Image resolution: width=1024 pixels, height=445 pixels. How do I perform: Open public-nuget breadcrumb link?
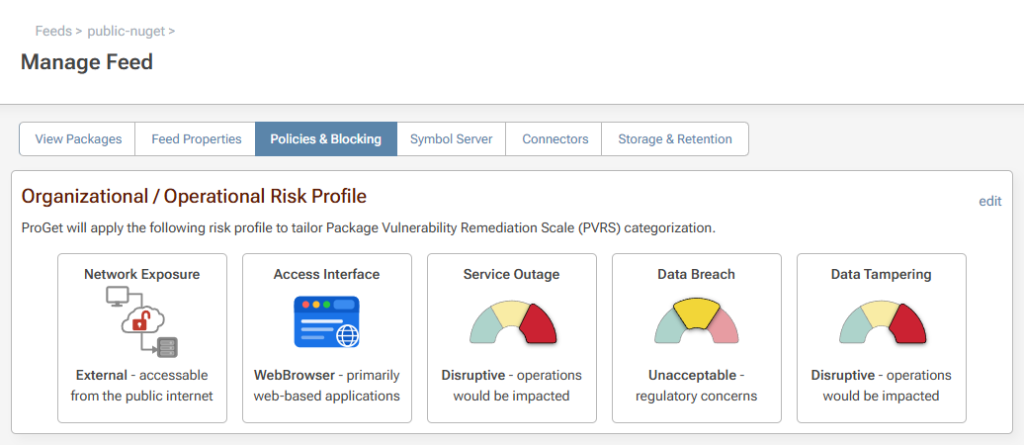pyautogui.click(x=126, y=31)
